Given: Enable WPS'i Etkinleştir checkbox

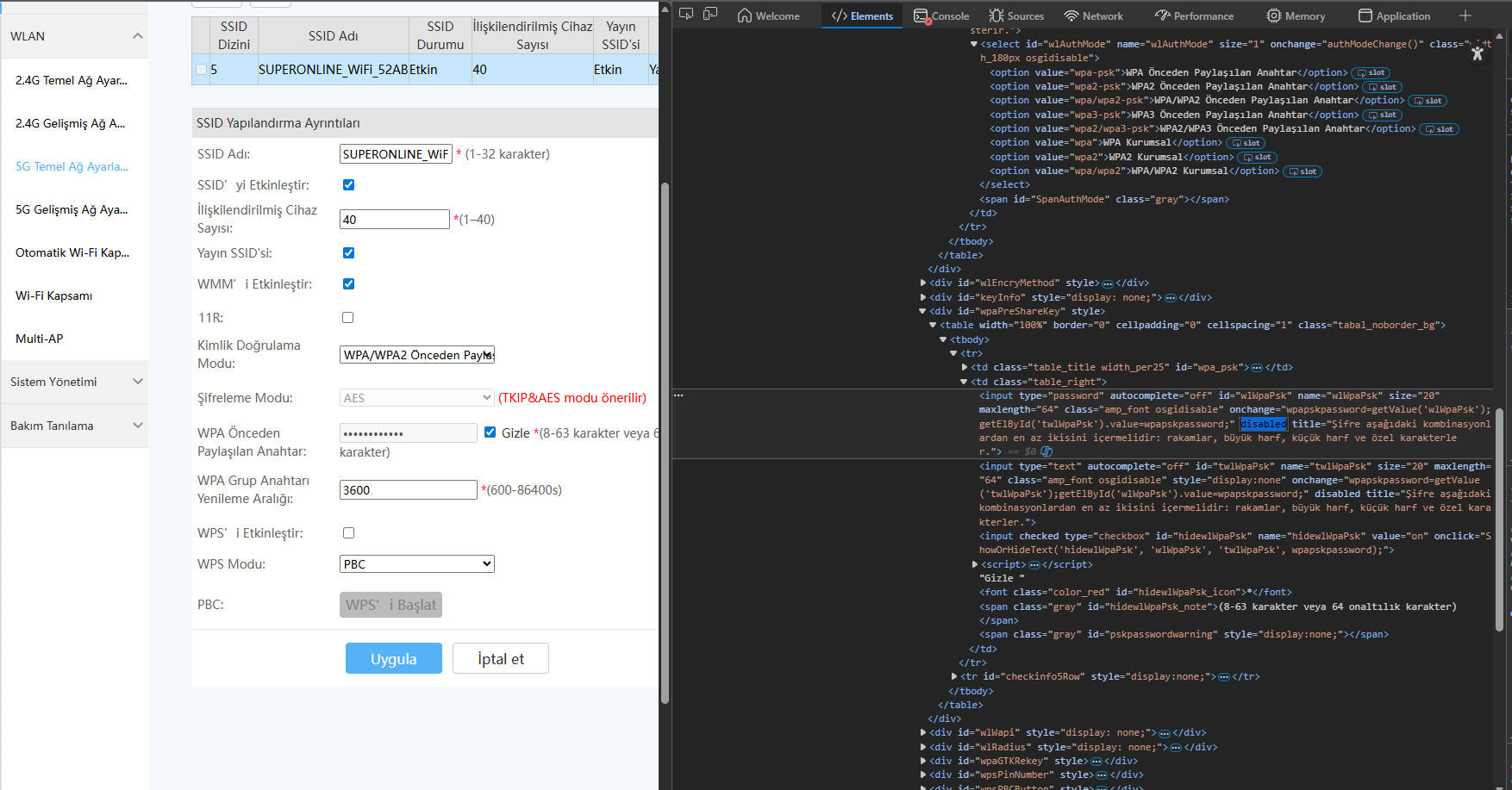Looking at the screenshot, I should click(348, 533).
